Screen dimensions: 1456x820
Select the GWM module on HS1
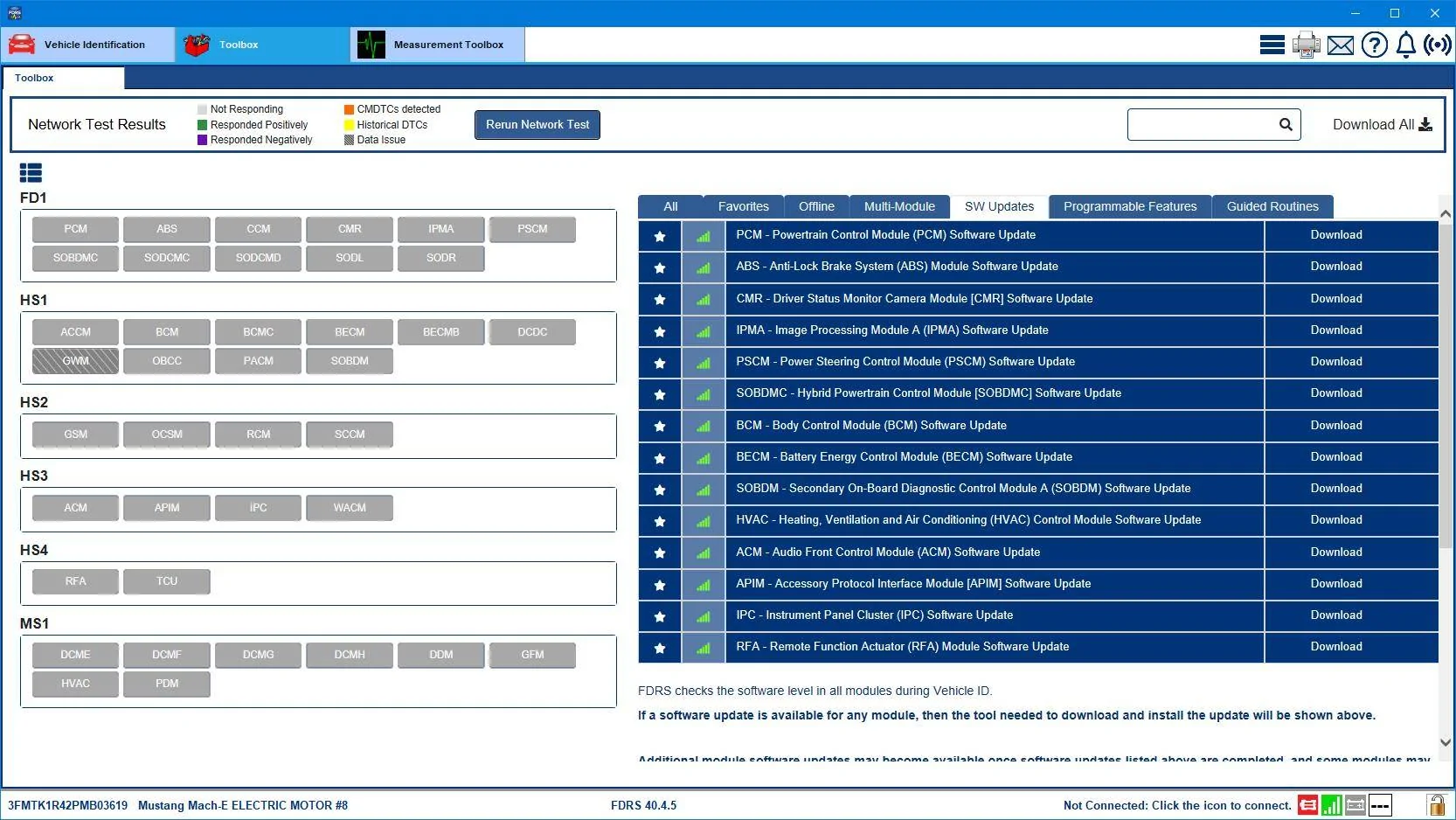pyautogui.click(x=75, y=361)
